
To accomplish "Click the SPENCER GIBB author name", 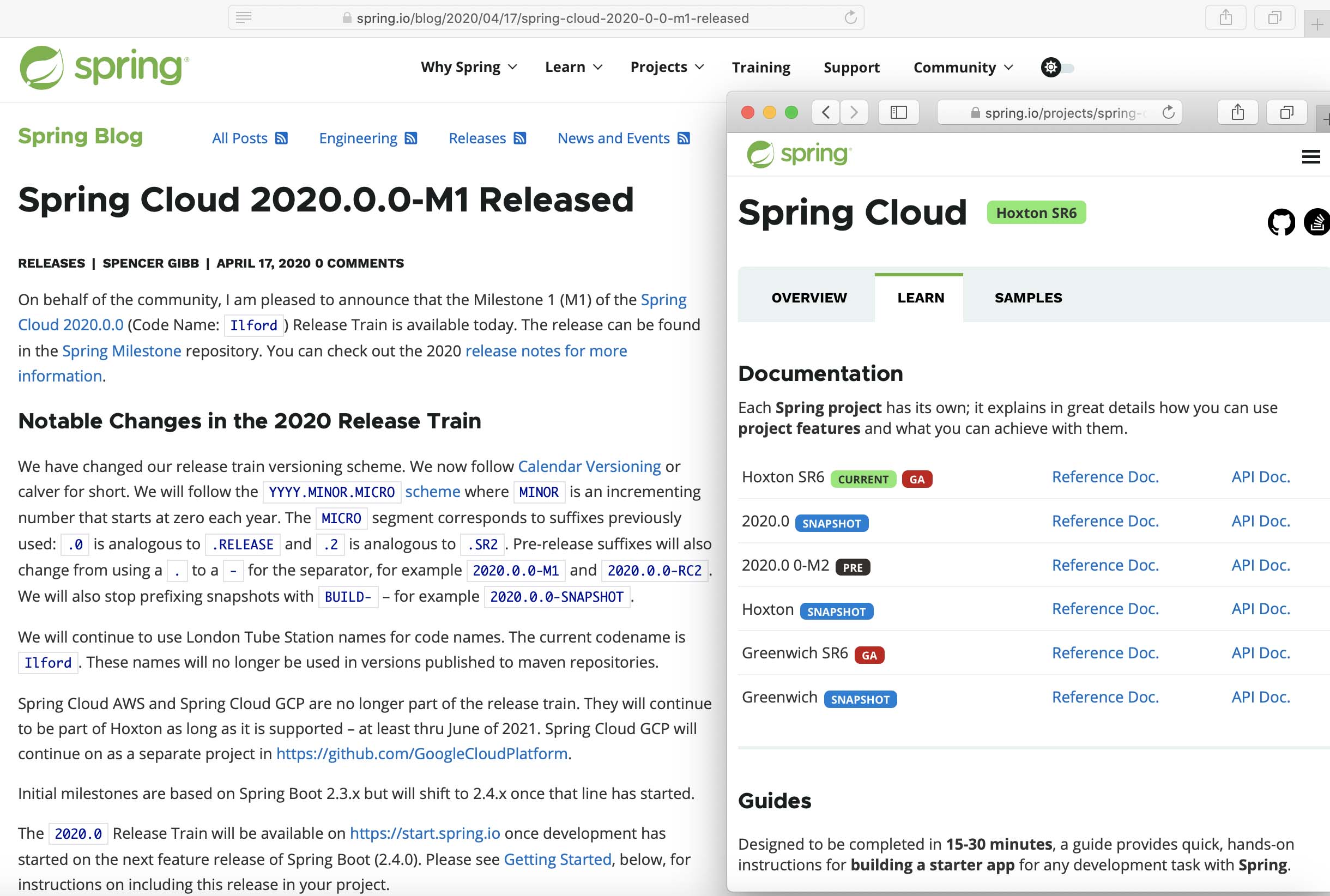I will (151, 263).
